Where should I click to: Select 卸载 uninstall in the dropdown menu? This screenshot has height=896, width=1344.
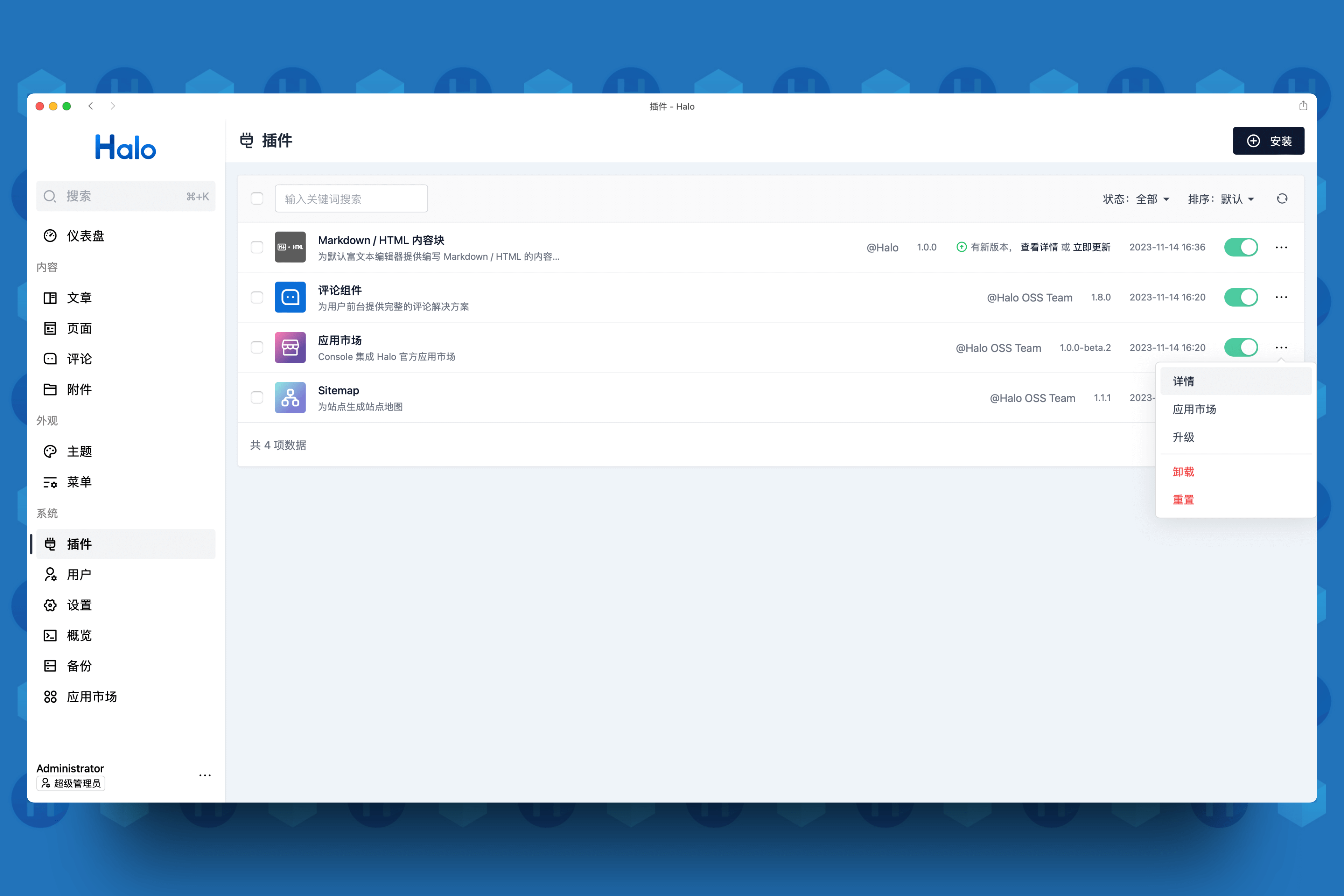pos(1236,471)
